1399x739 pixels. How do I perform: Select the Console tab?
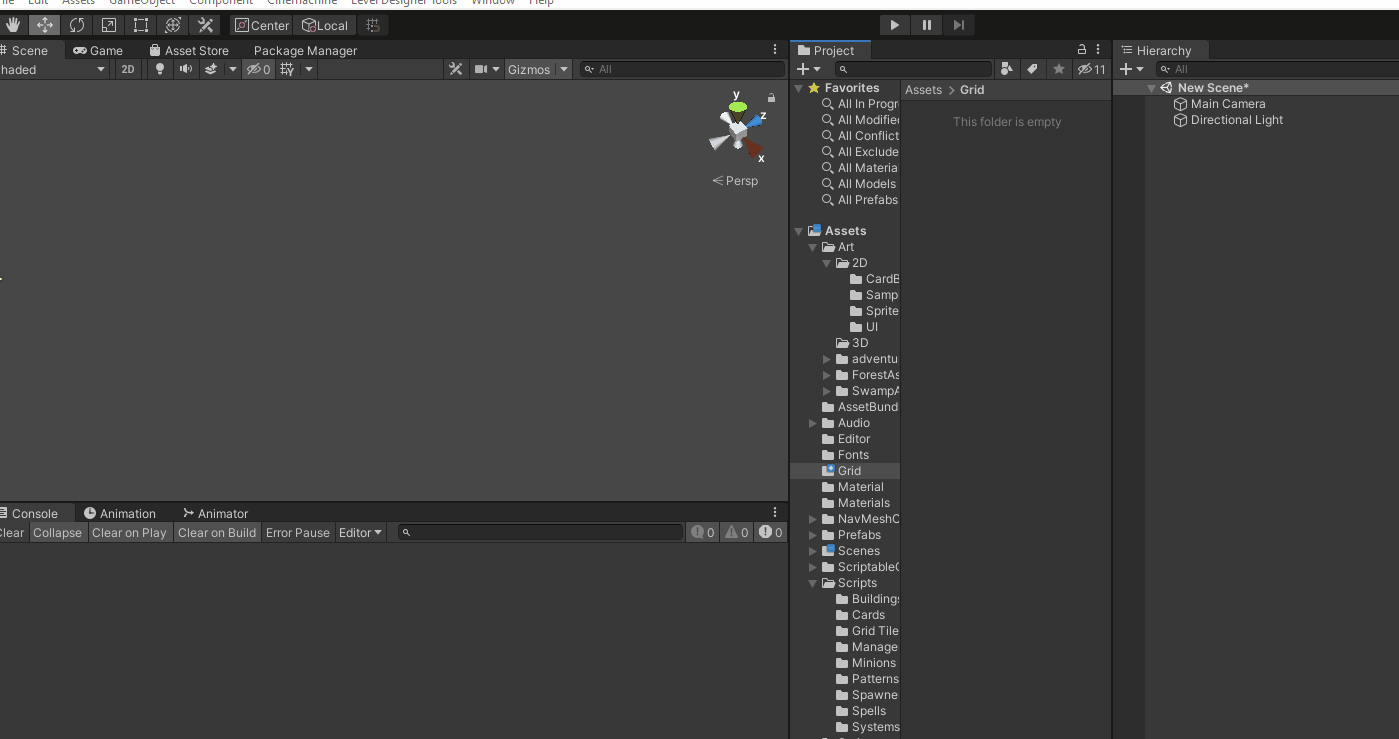[34, 513]
